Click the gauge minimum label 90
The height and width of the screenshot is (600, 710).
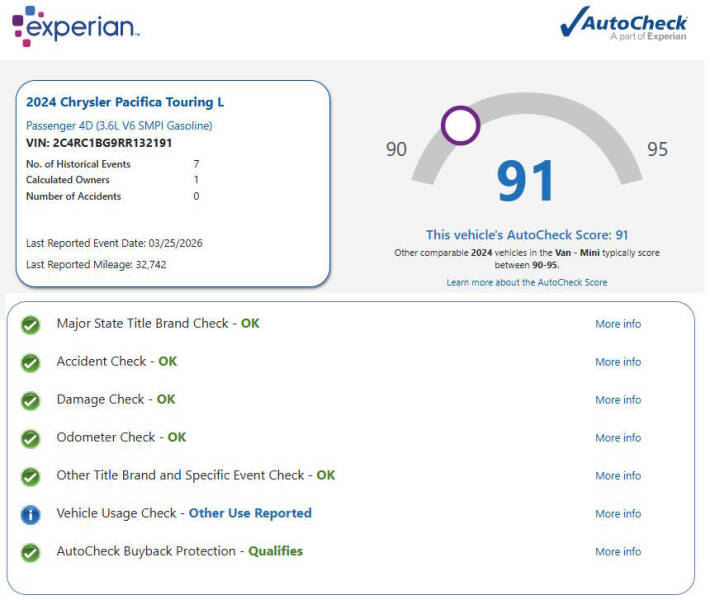(396, 149)
